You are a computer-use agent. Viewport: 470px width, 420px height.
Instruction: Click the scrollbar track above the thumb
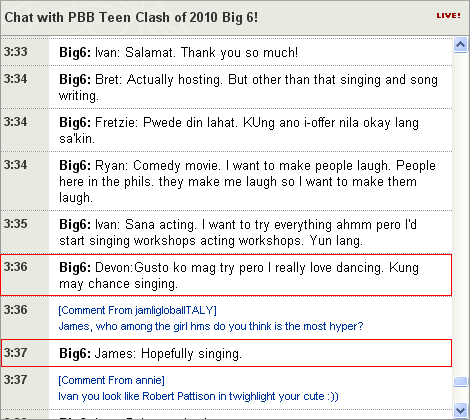[460, 213]
